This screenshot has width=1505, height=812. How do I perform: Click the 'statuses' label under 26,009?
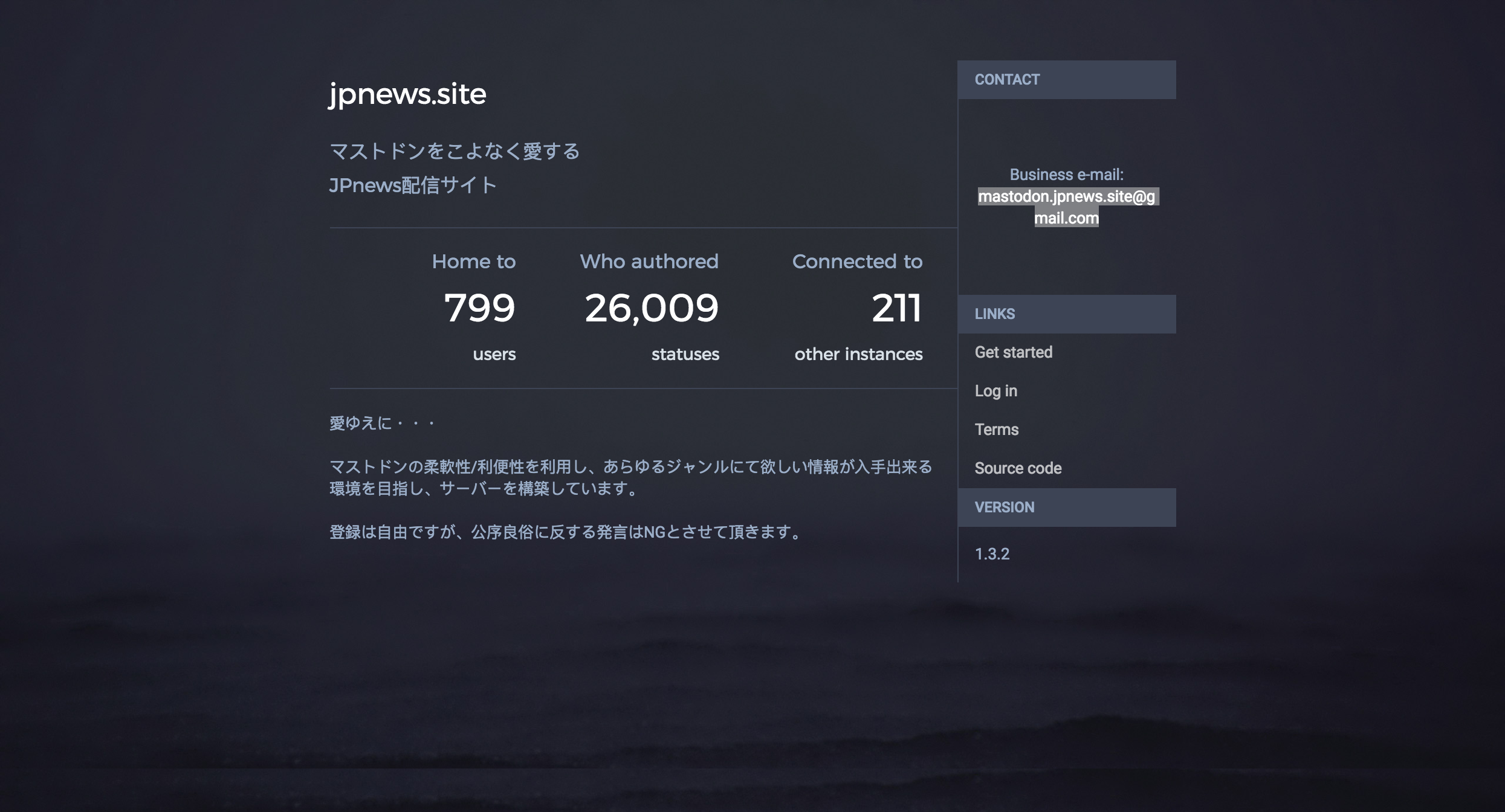tap(685, 354)
